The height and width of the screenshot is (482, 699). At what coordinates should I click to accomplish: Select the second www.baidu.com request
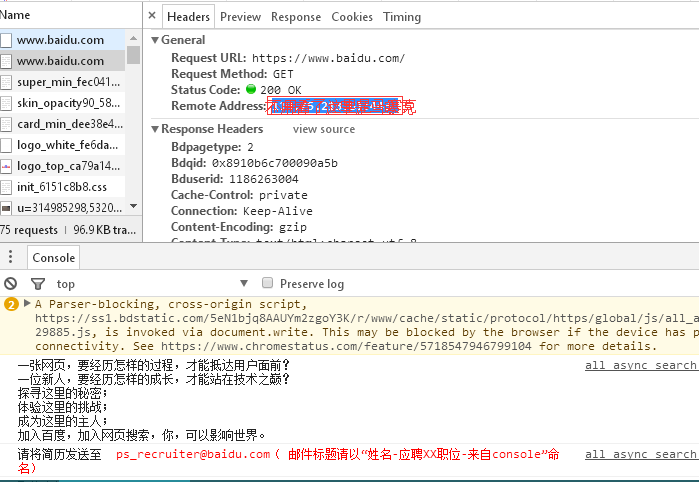coord(60,61)
